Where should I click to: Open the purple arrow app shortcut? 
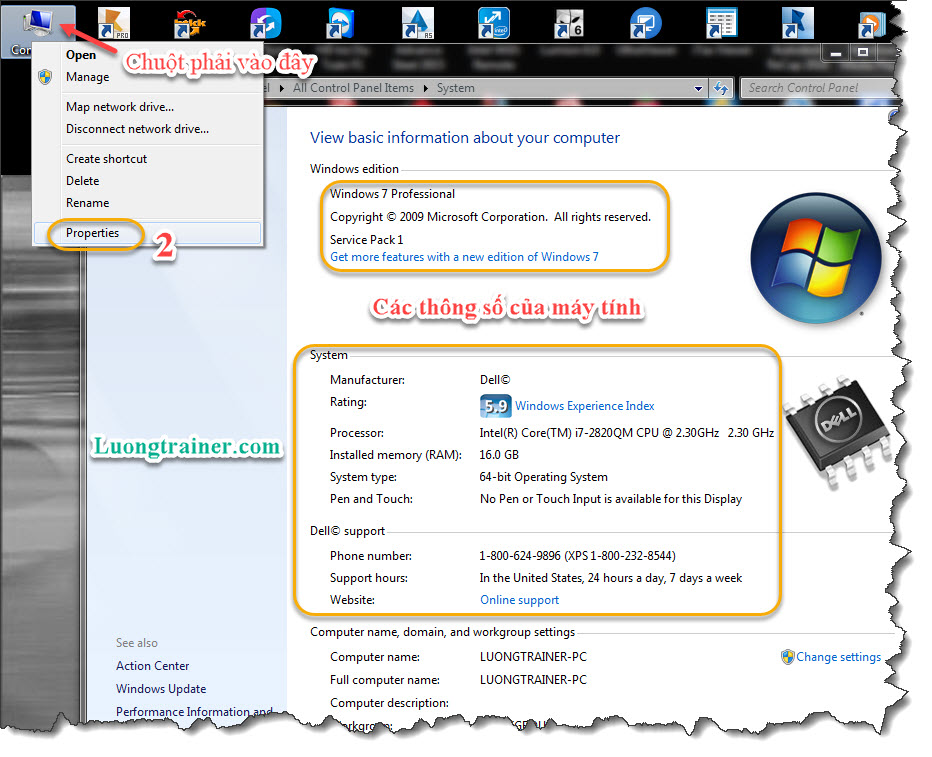[265, 24]
